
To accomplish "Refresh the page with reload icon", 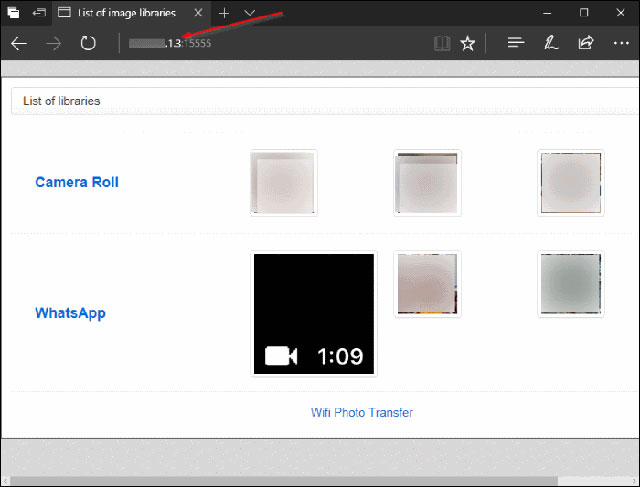I will [x=88, y=44].
